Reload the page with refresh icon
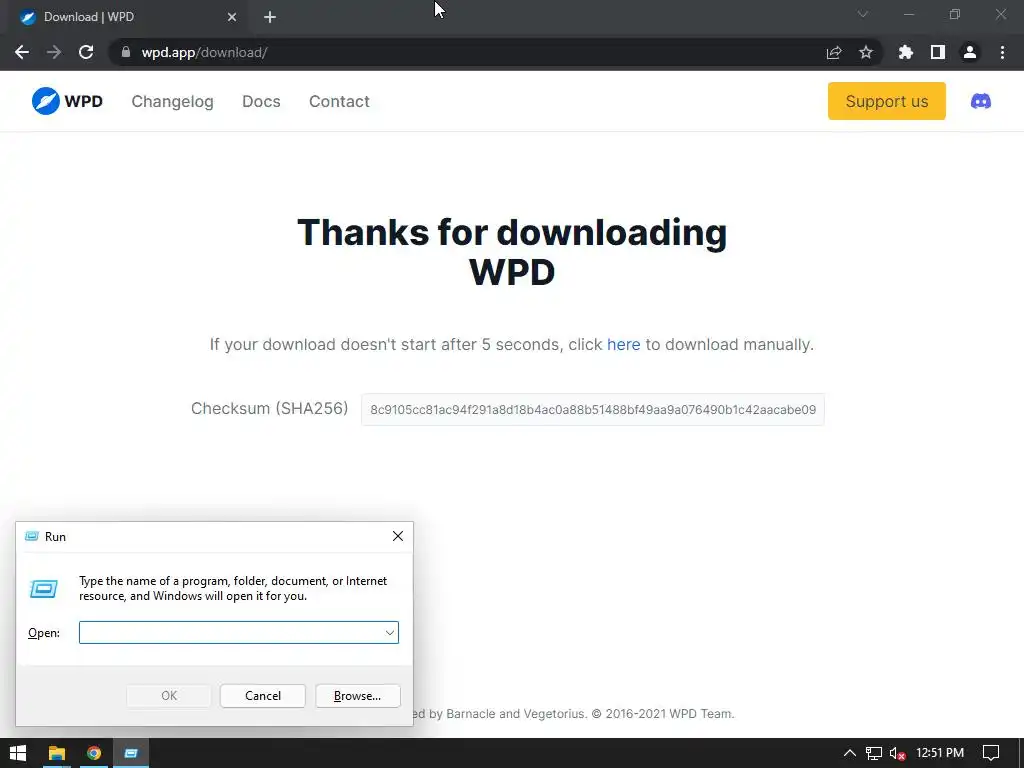Viewport: 1024px width, 768px height. tap(86, 52)
